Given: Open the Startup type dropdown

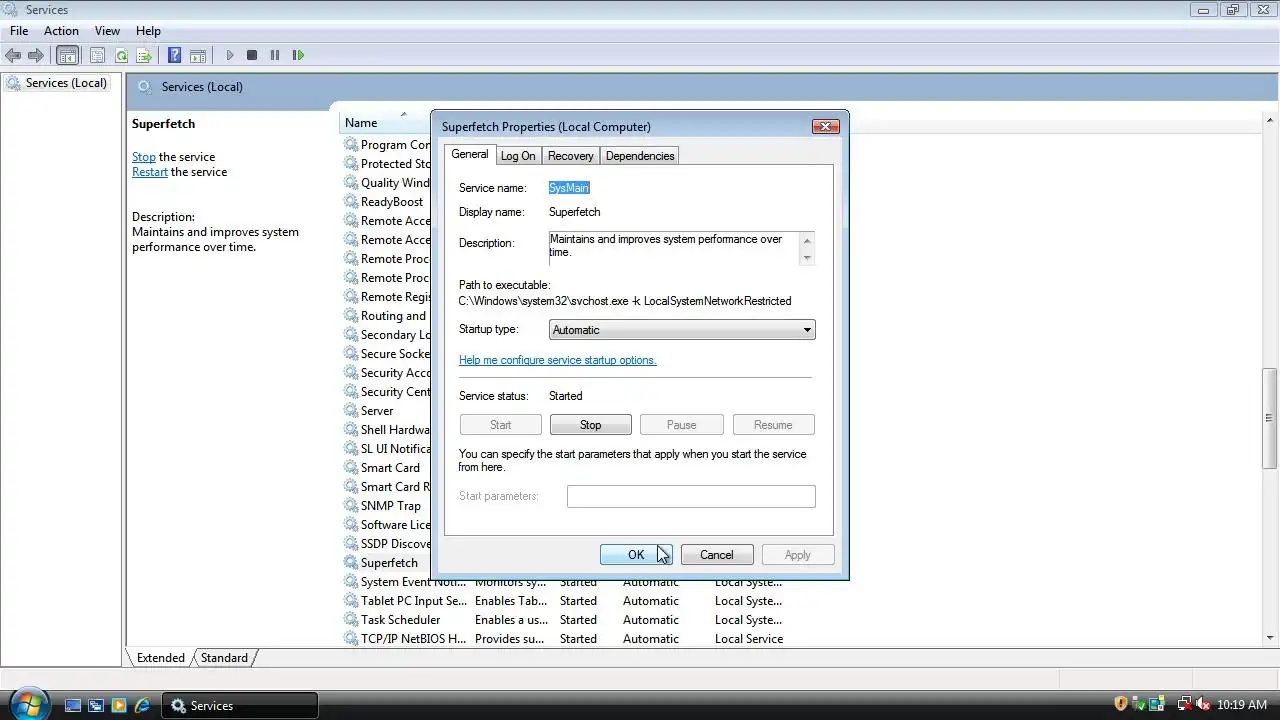Looking at the screenshot, I should click(682, 330).
